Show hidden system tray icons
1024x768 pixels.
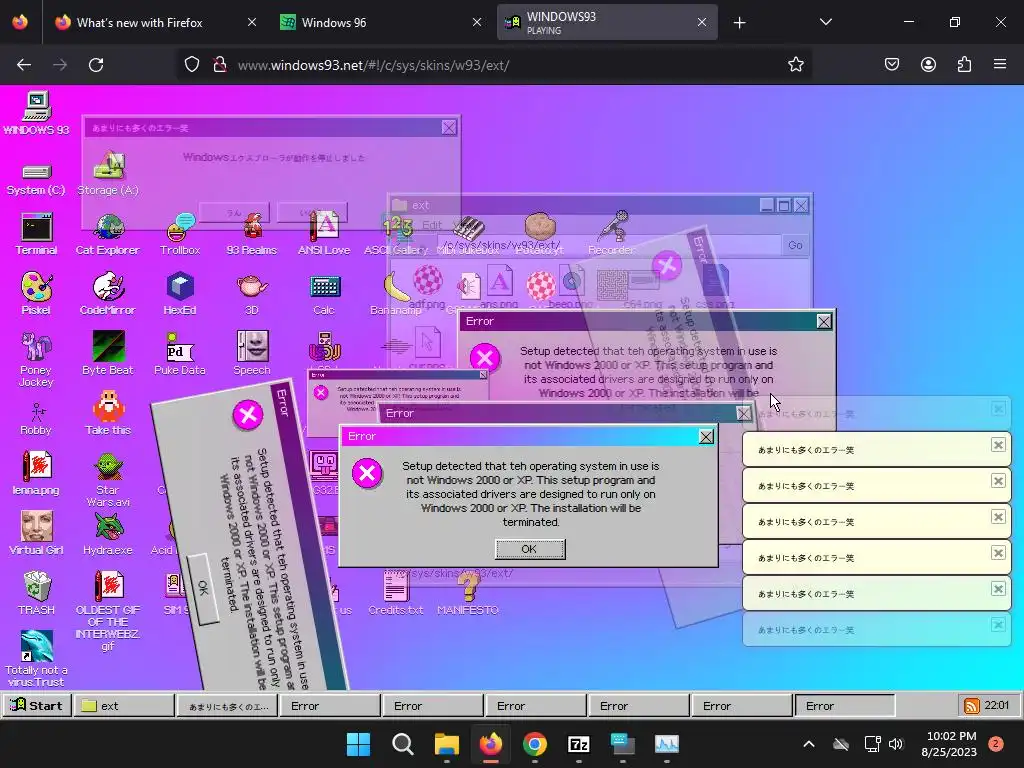click(808, 744)
